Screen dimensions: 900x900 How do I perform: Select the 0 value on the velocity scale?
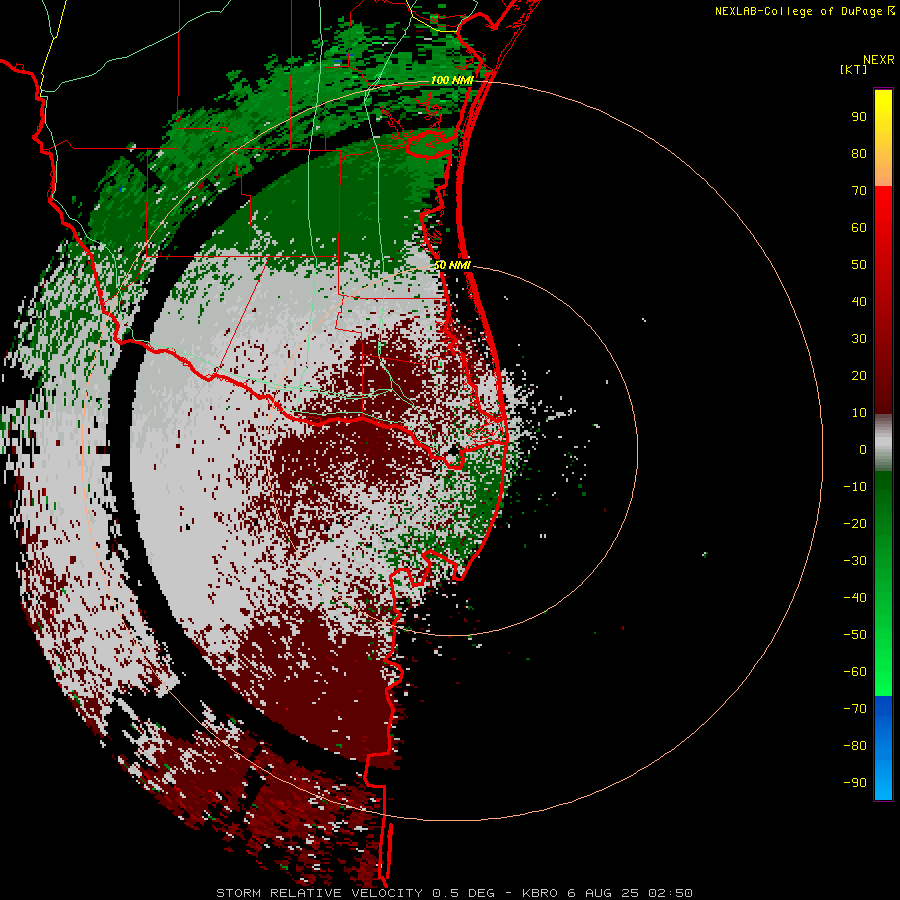click(863, 449)
